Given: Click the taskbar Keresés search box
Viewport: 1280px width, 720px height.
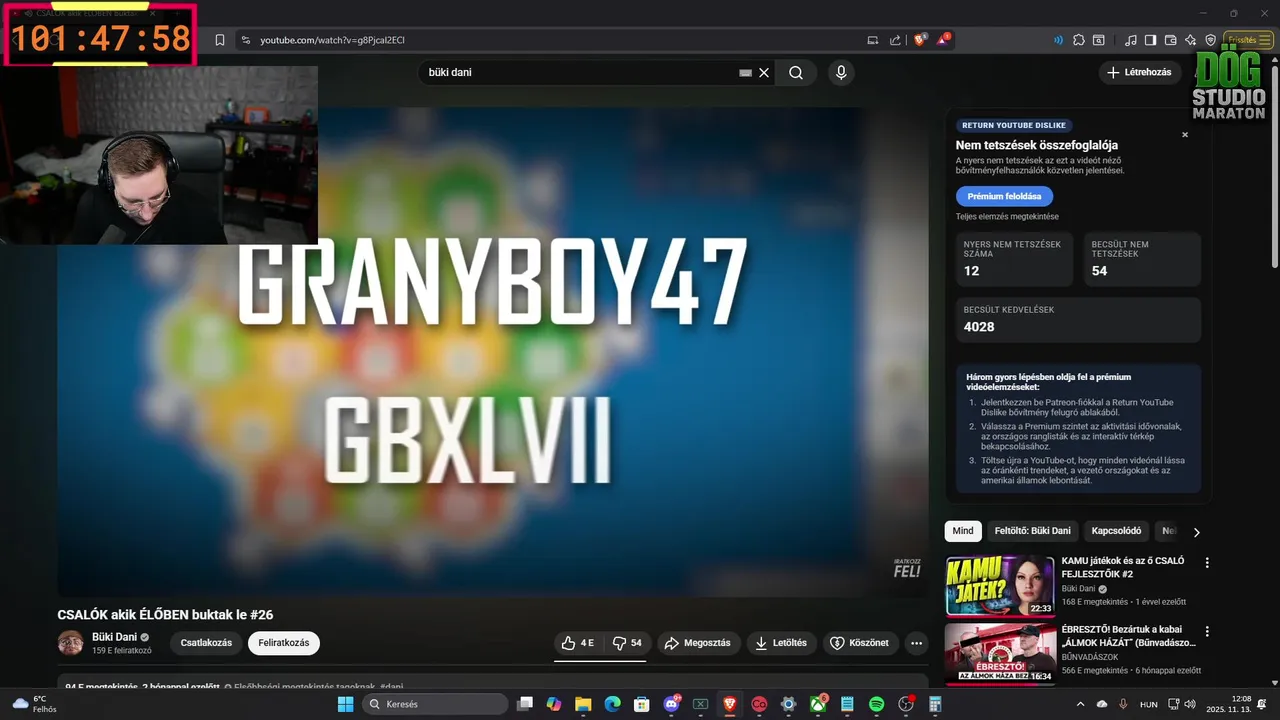Looking at the screenshot, I should (x=434, y=704).
